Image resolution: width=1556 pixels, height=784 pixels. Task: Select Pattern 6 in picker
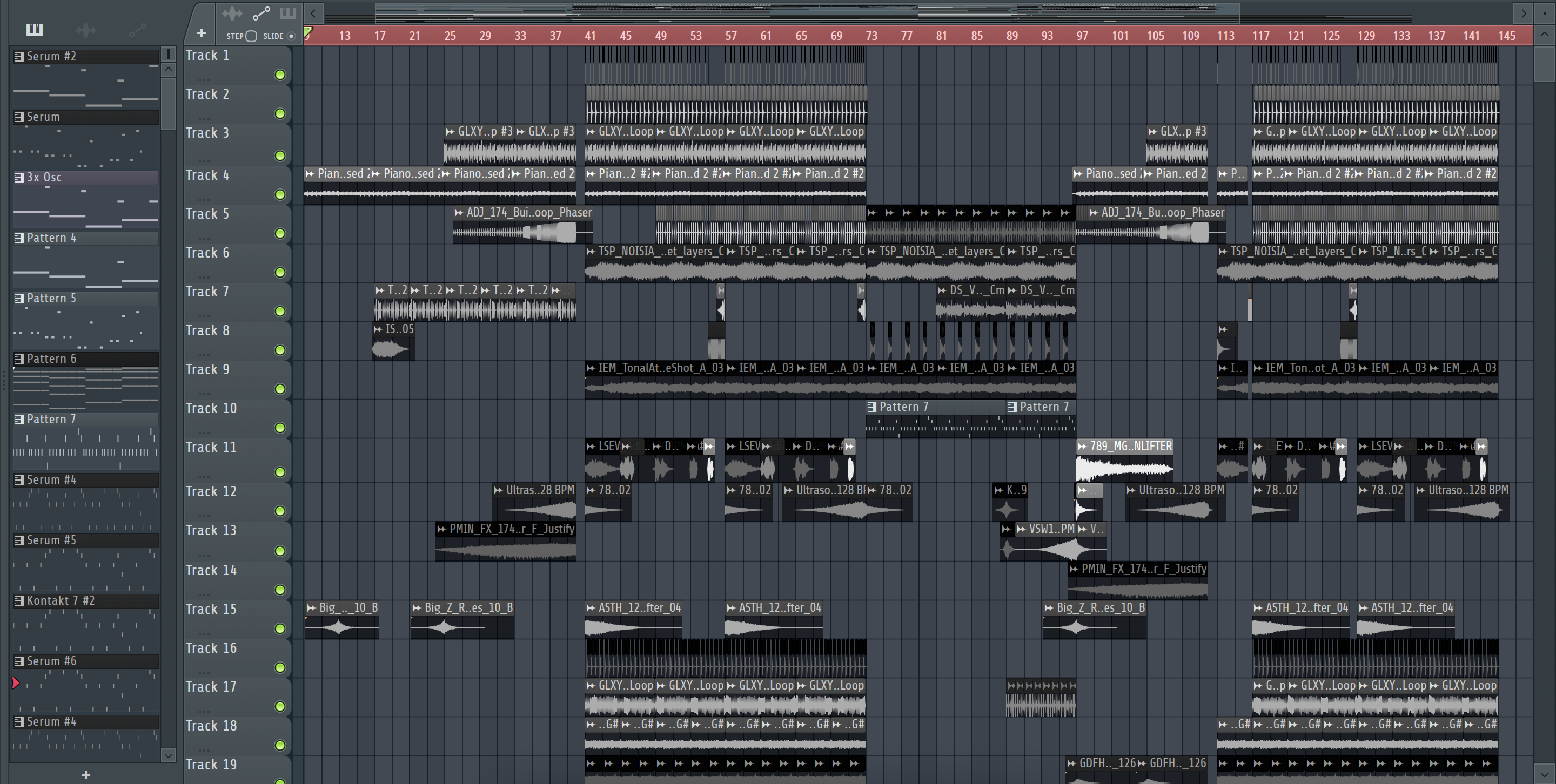pos(86,359)
